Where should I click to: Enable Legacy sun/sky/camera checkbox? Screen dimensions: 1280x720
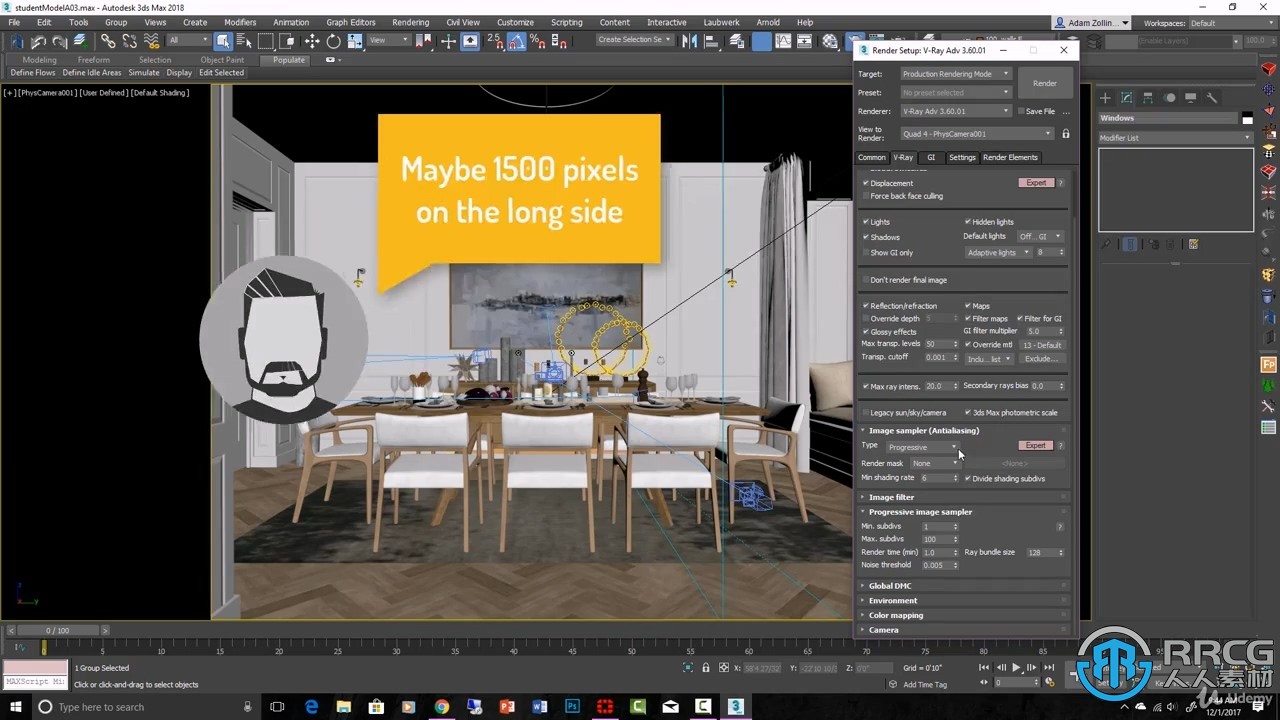[866, 412]
